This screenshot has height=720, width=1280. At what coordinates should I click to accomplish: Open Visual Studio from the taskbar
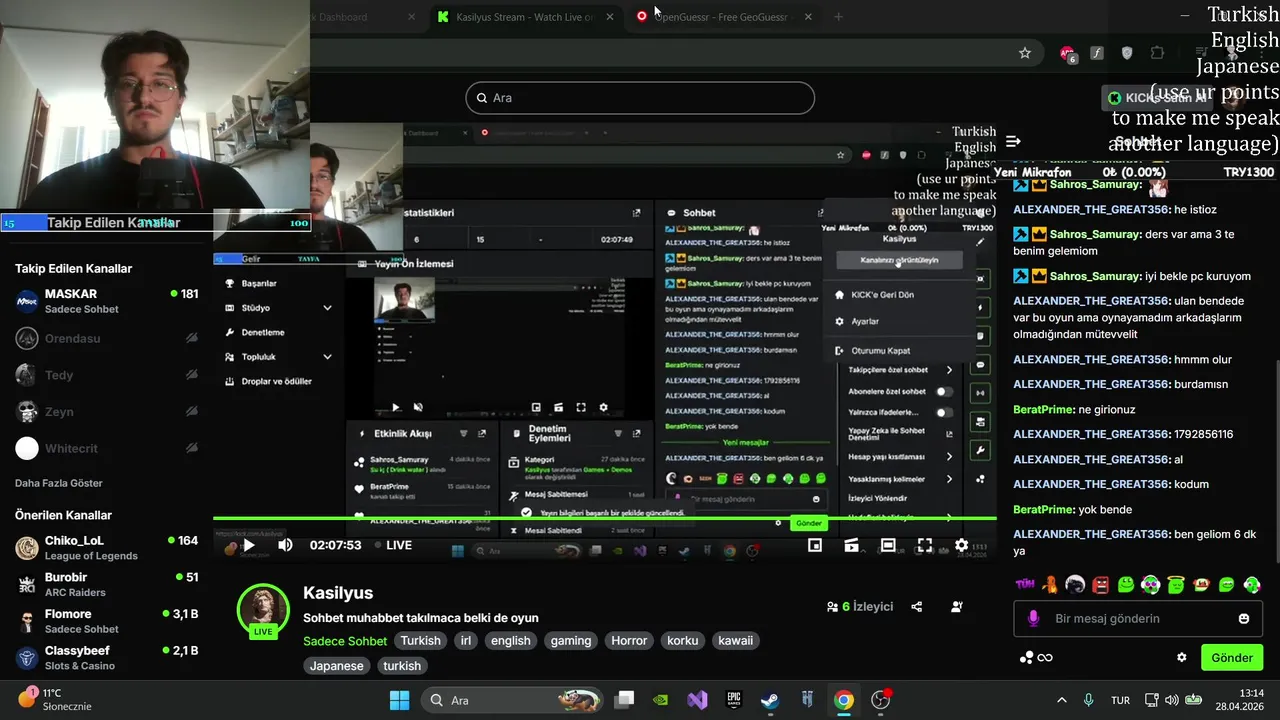click(x=697, y=700)
